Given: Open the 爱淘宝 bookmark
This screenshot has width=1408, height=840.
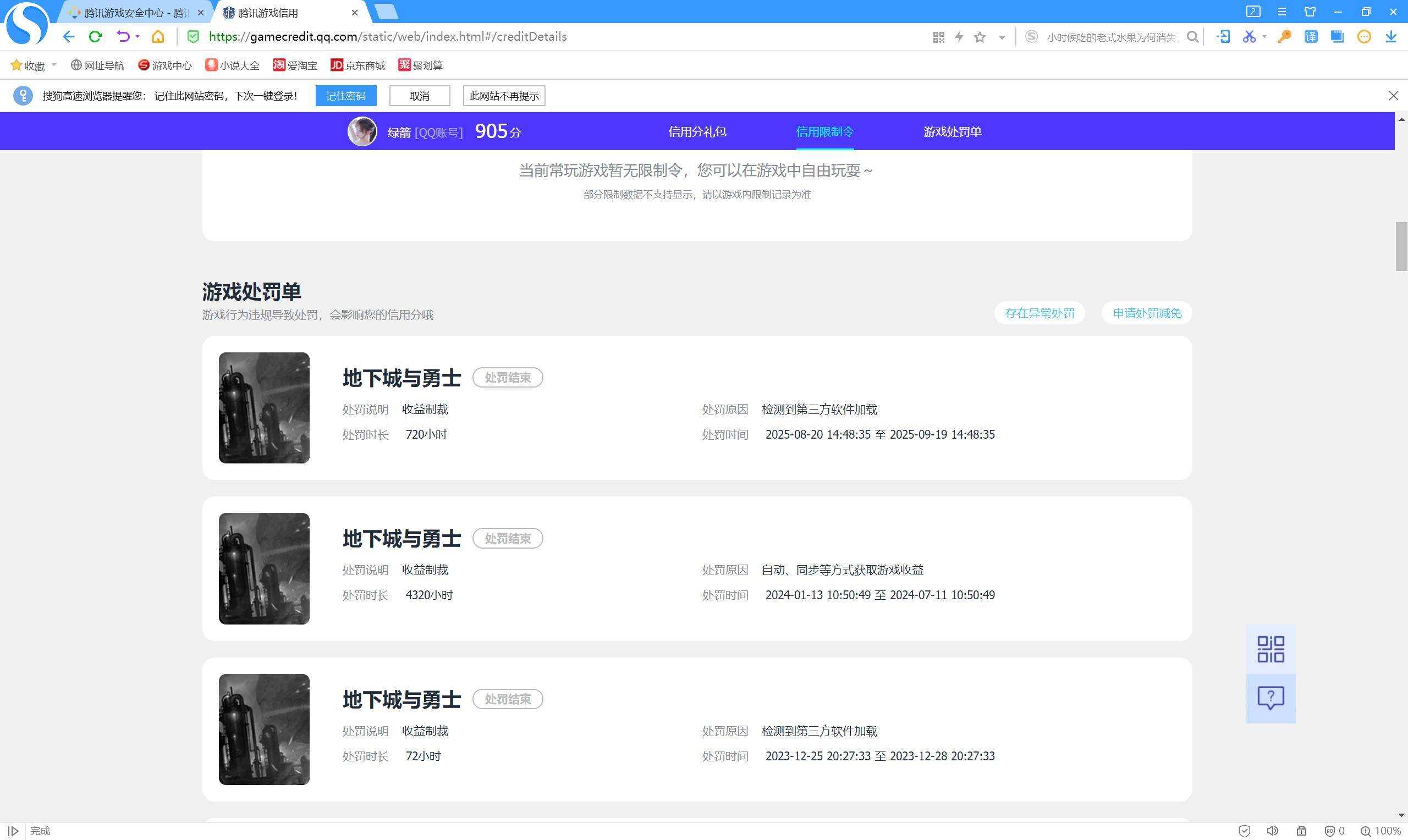Looking at the screenshot, I should 295,65.
